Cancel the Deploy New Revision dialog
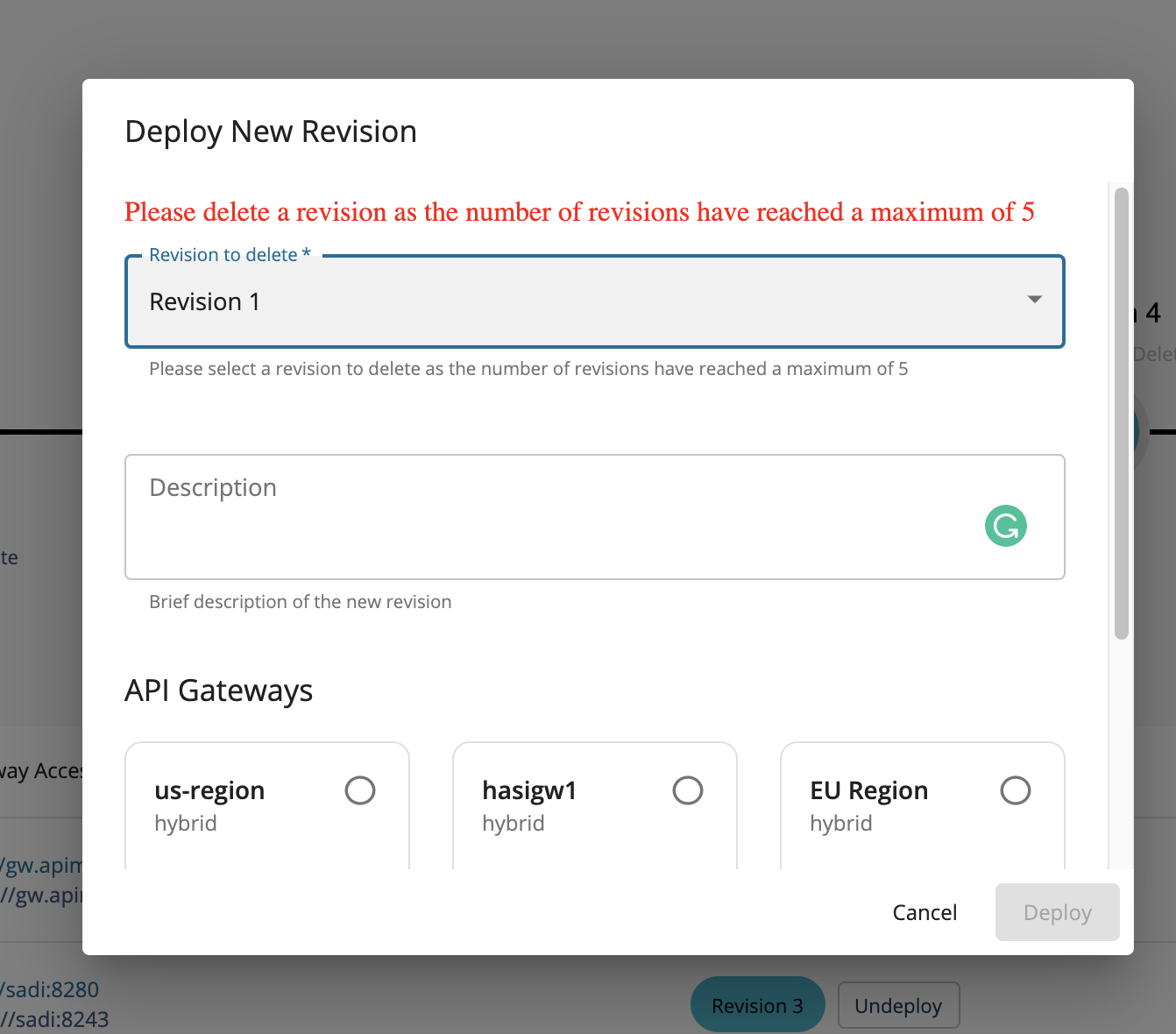Screen dimensions: 1176x1034 click(x=925, y=912)
